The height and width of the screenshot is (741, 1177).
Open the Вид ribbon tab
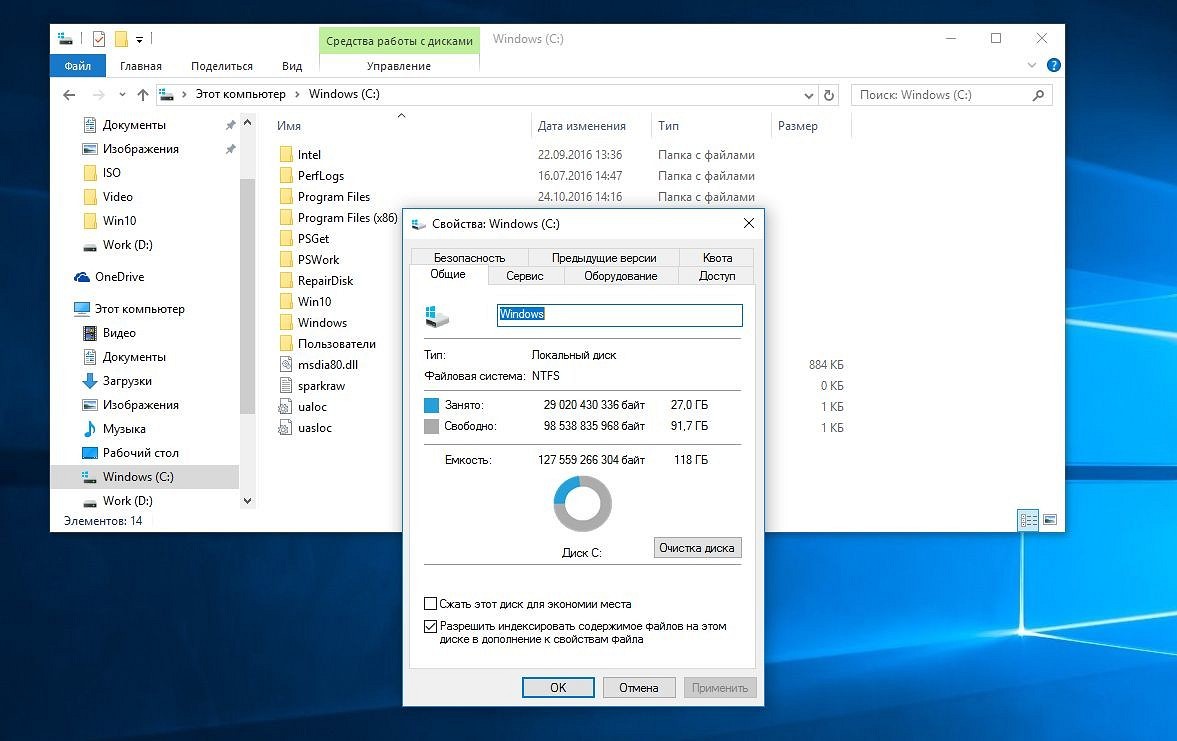[292, 66]
